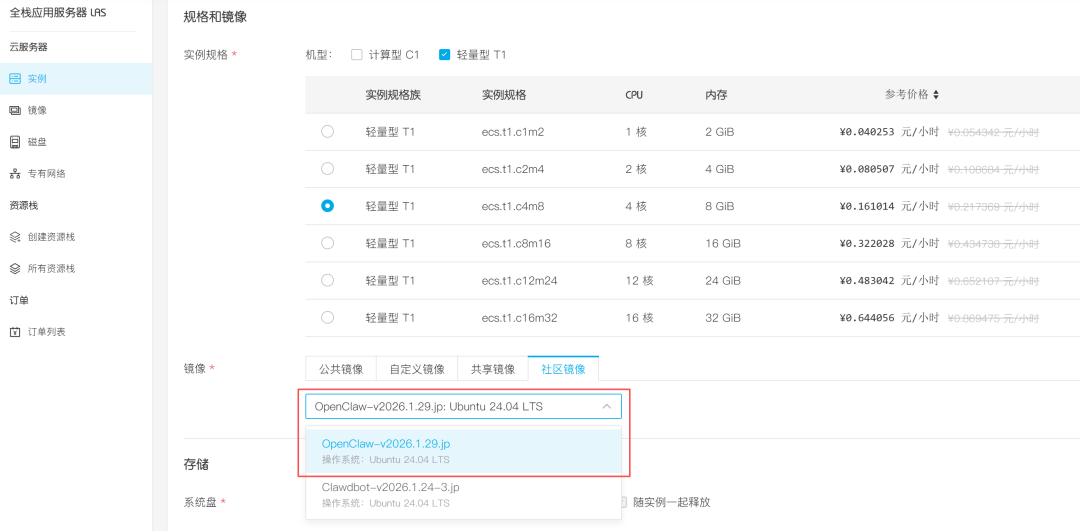Select the ecs.t1.c8m16 radio button
Screen dimensions: 1080x531
point(328,243)
